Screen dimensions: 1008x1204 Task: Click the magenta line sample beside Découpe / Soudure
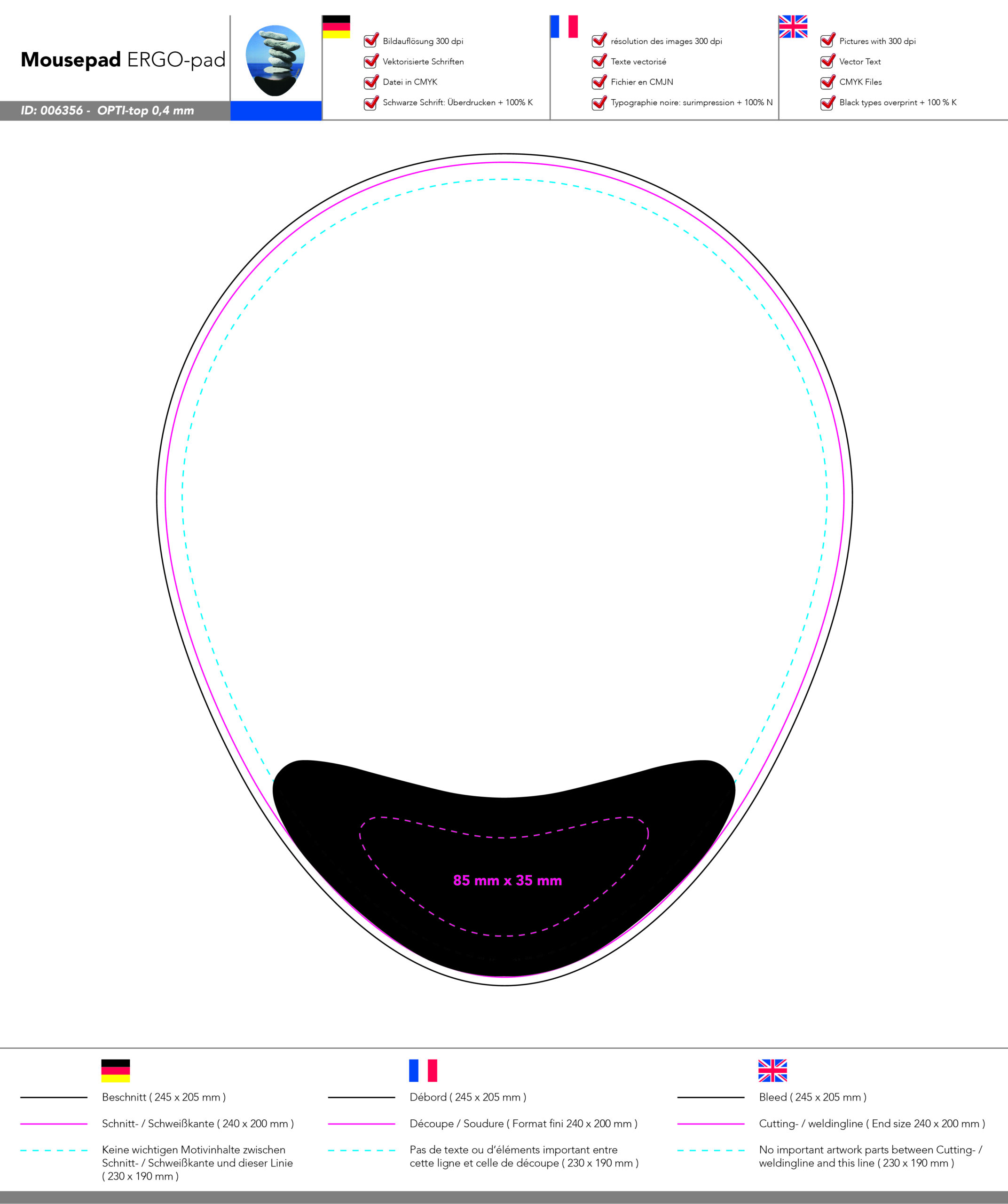[x=362, y=1124]
